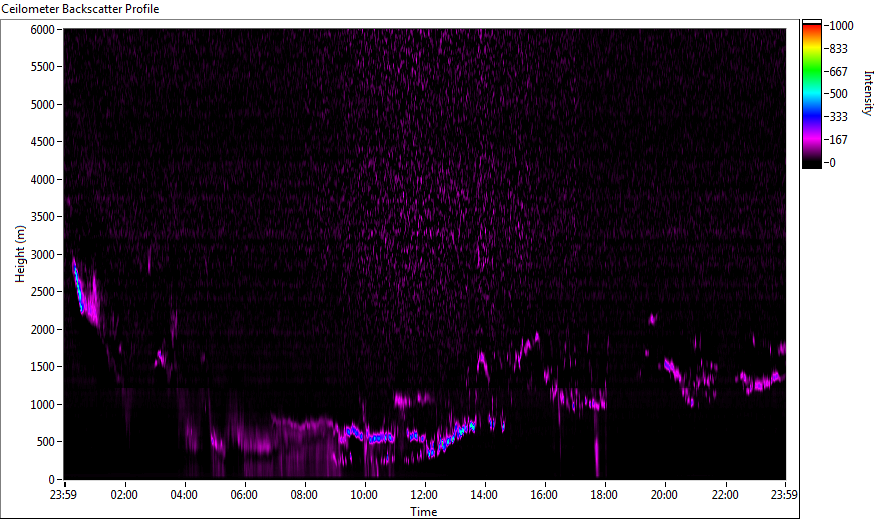Viewport: 878px width, 519px height.
Task: Click the 5000 height tick label
Action: point(43,105)
